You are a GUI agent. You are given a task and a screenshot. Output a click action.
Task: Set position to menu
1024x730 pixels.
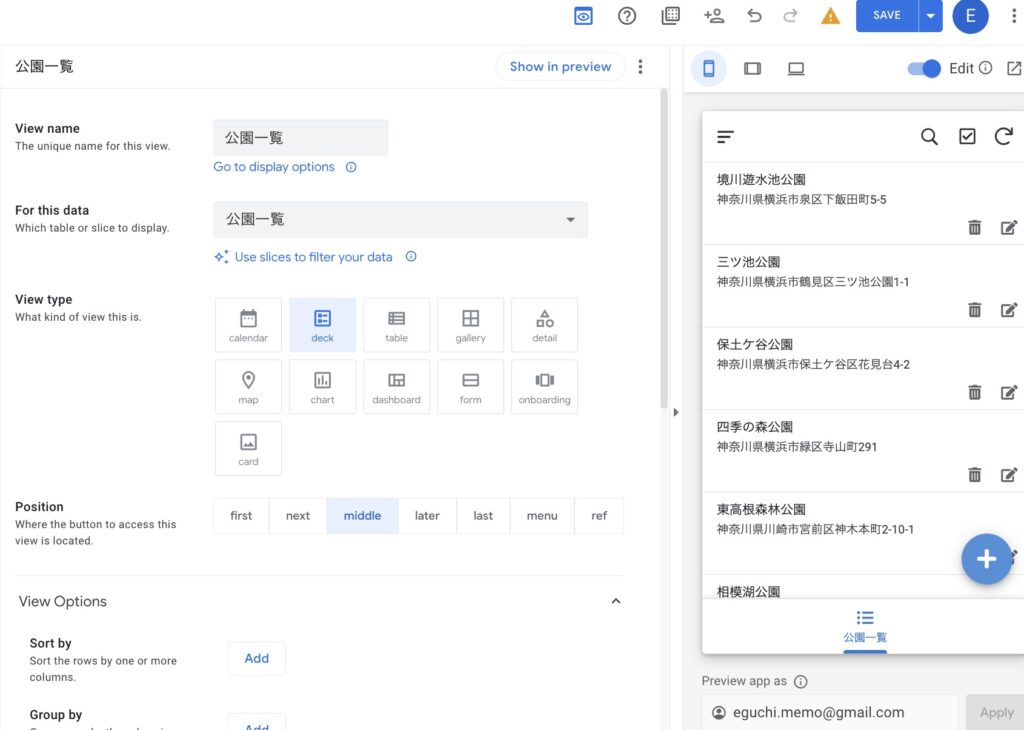coord(541,516)
